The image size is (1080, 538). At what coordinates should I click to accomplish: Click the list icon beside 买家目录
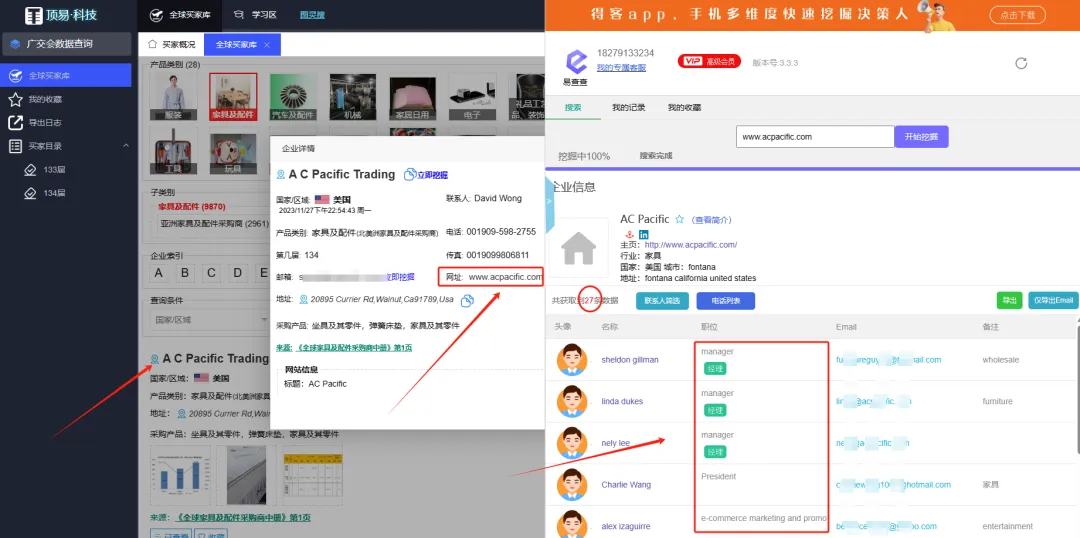15,146
